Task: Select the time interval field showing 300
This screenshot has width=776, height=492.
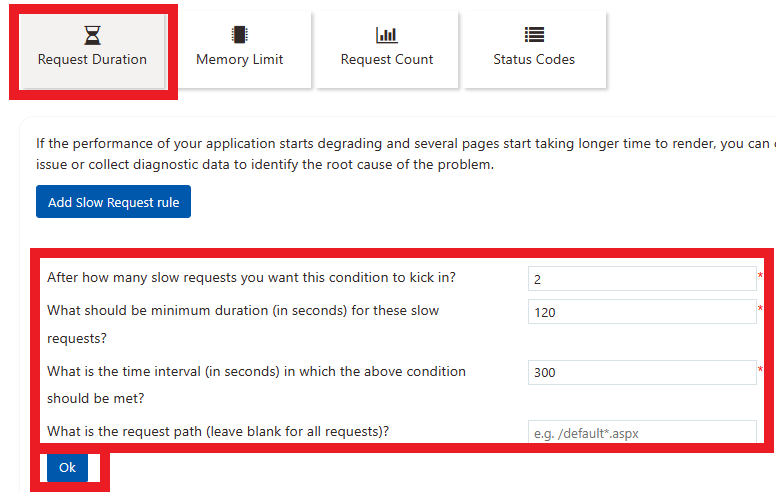Action: pos(641,372)
